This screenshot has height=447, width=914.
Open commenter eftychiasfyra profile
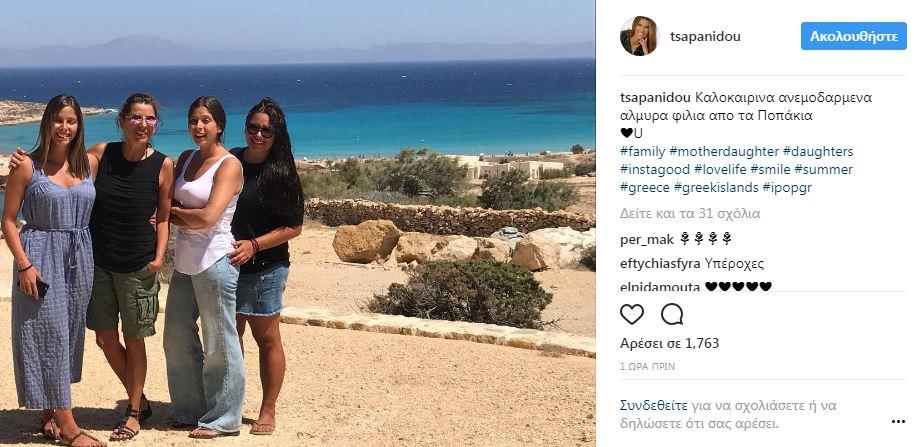[x=660, y=264]
